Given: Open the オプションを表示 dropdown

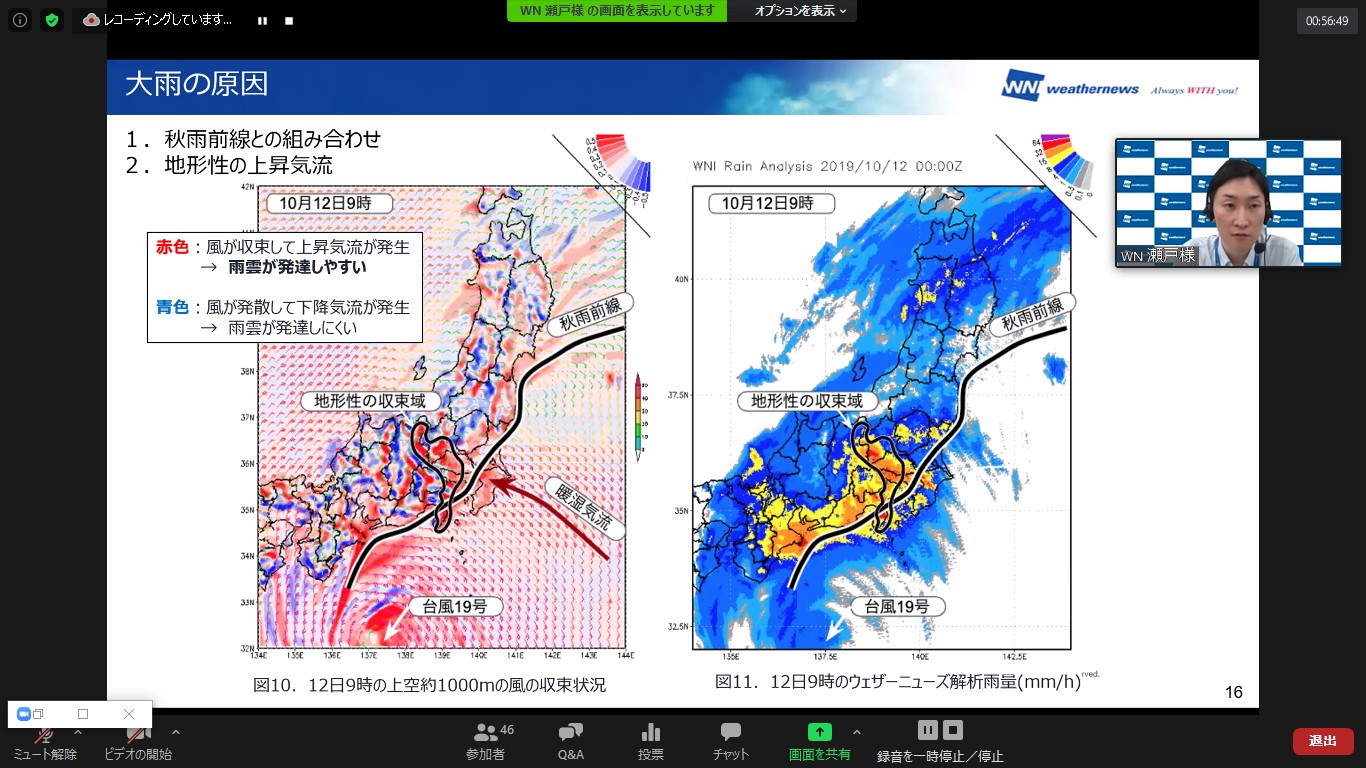Looking at the screenshot, I should pos(800,11).
